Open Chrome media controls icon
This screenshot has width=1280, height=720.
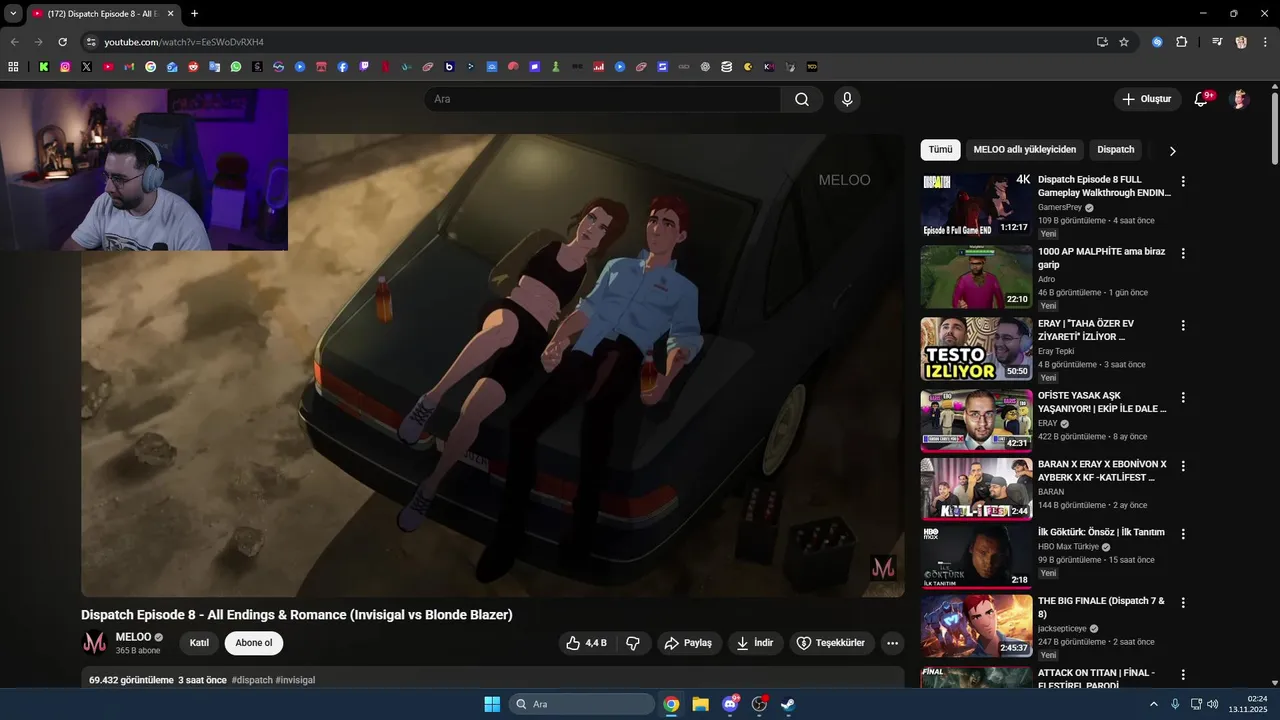point(1217,42)
